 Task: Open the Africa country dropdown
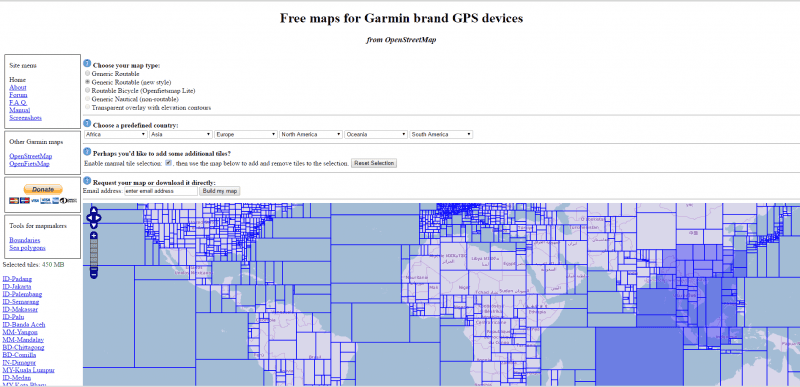[x=116, y=135]
